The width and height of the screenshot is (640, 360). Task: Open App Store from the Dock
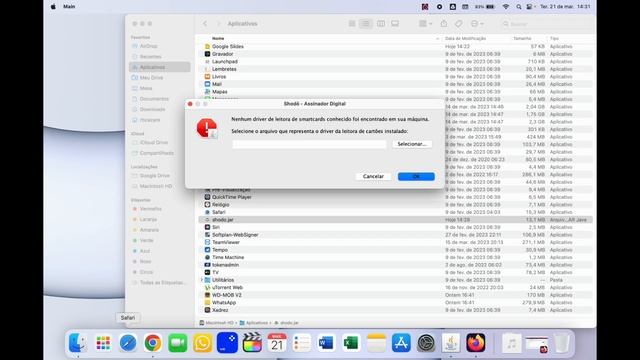pos(401,342)
